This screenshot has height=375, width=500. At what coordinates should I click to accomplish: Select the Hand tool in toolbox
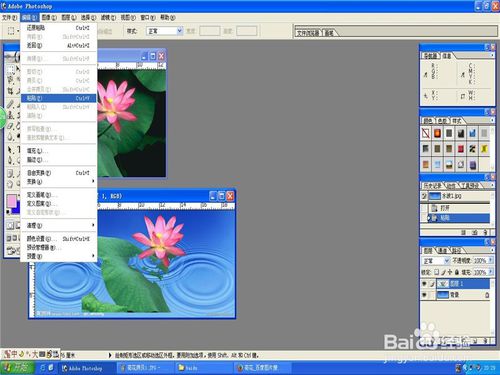[10, 184]
